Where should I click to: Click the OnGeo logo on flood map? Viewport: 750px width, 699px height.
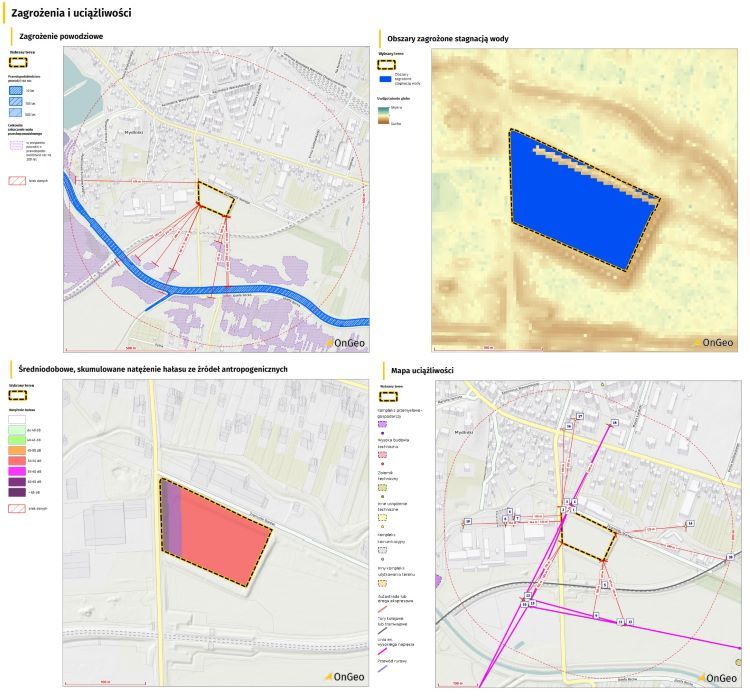pos(346,341)
